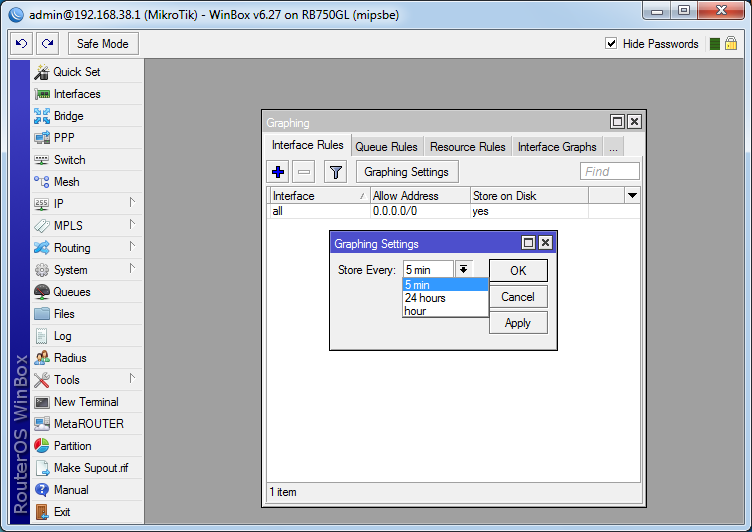Image resolution: width=752 pixels, height=532 pixels.
Task: Open the Manual
Action: tap(87, 490)
